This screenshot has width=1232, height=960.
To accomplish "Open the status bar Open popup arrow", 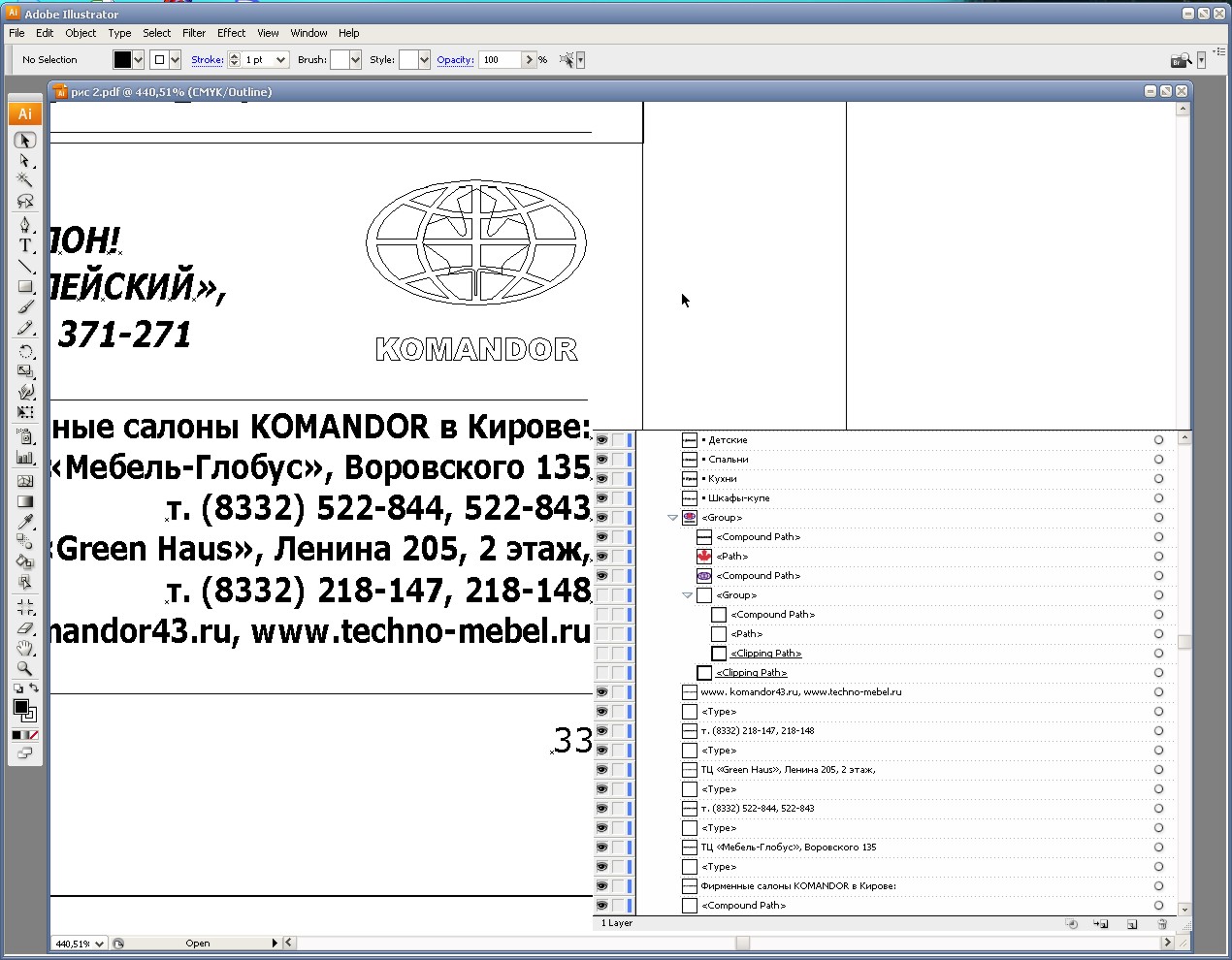I will point(275,943).
